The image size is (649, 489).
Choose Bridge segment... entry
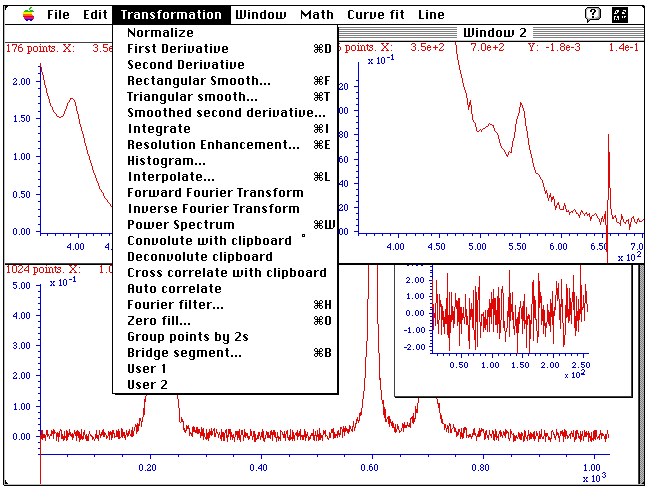pos(184,353)
